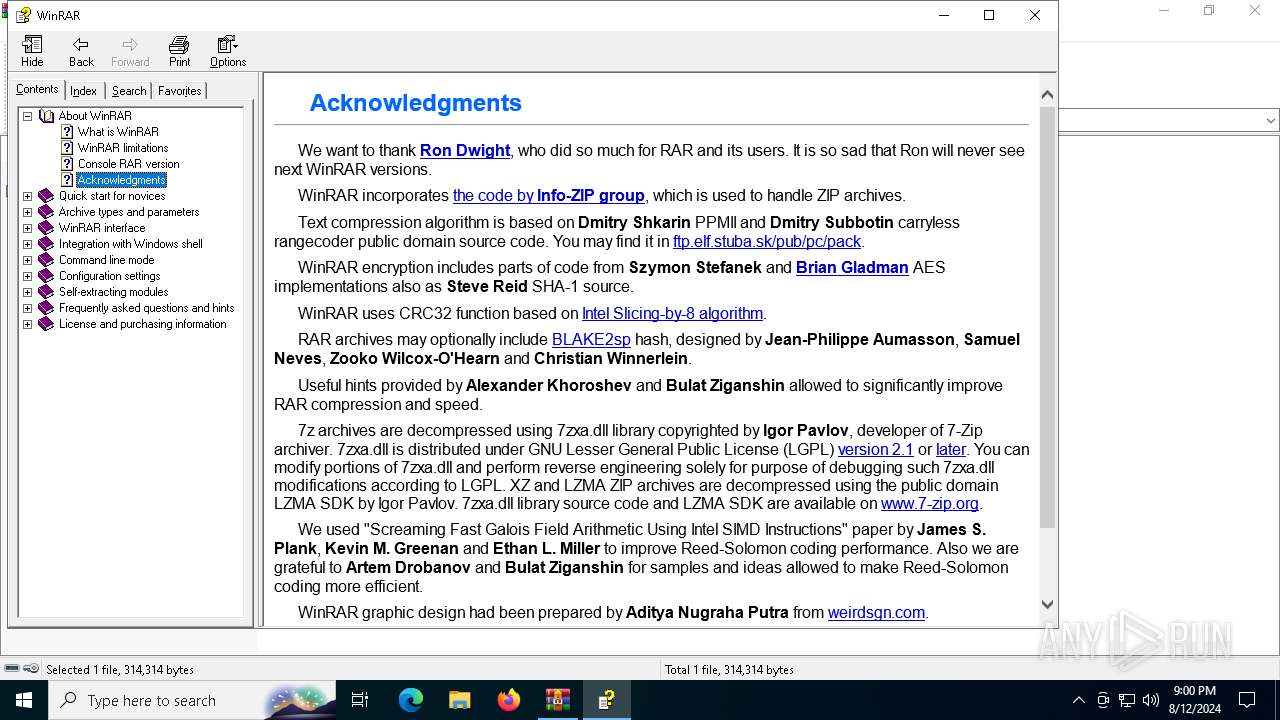The width and height of the screenshot is (1280, 720).
Task: Go Back using the toolbar arrow
Action: pyautogui.click(x=81, y=51)
